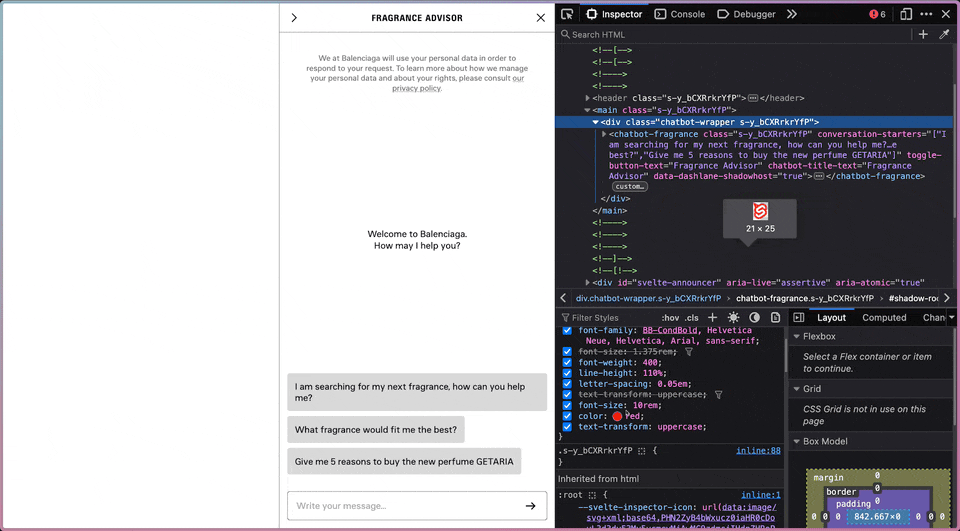Open the red color swatch picker
The height and width of the screenshot is (531, 960).
point(617,416)
